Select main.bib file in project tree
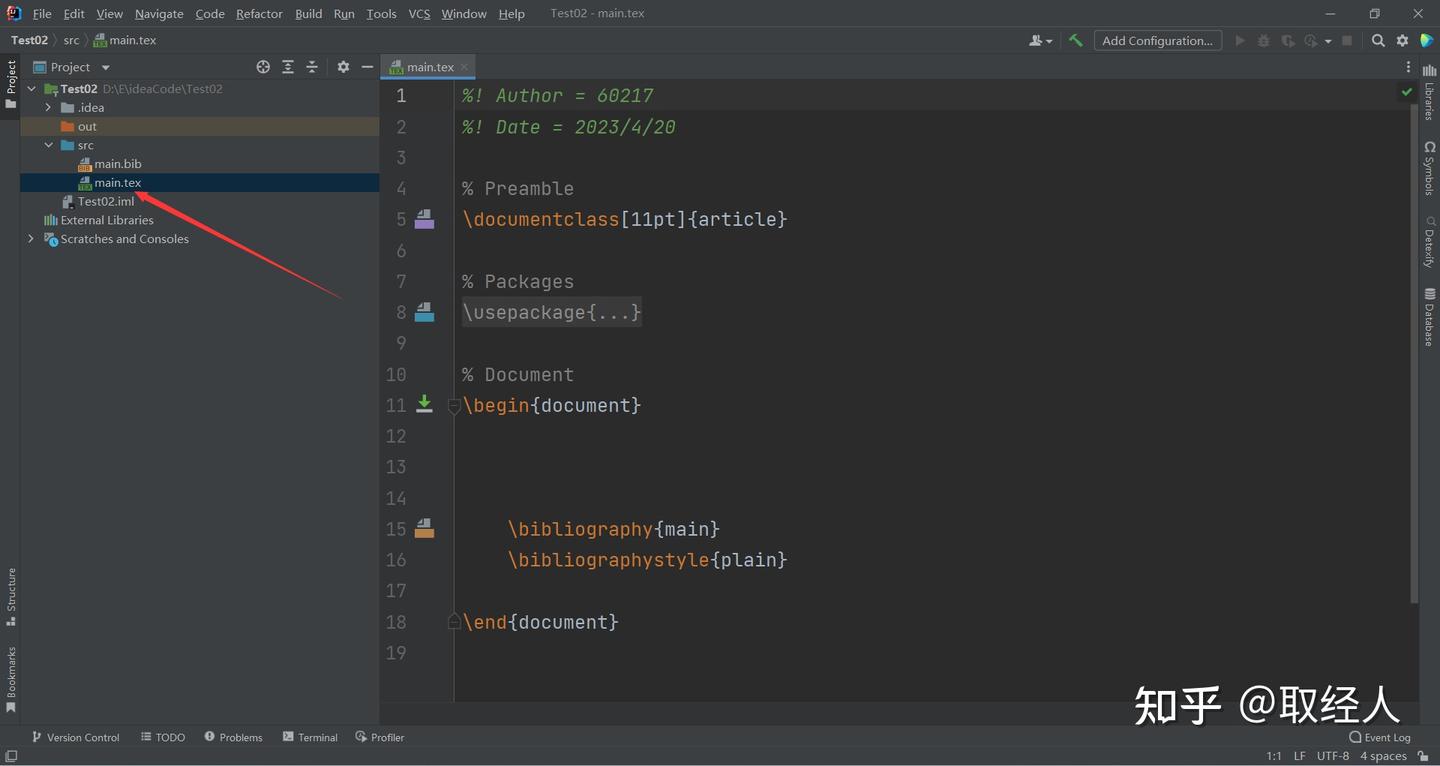The width and height of the screenshot is (1440, 766). click(x=117, y=164)
